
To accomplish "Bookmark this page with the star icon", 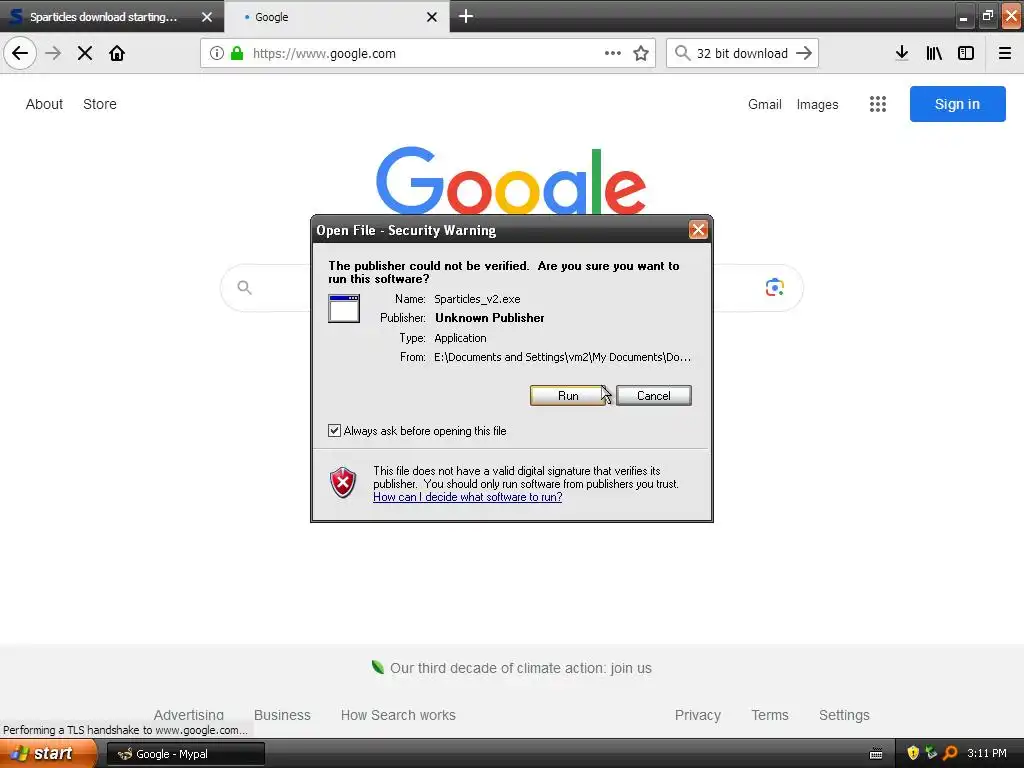I will click(641, 54).
